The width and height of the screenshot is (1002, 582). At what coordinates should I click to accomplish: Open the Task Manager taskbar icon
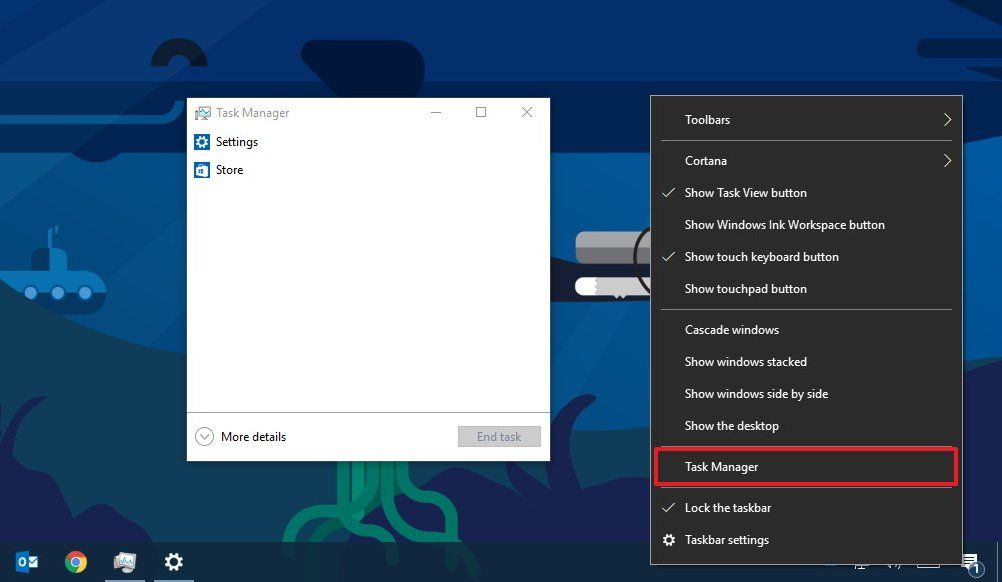[124, 561]
